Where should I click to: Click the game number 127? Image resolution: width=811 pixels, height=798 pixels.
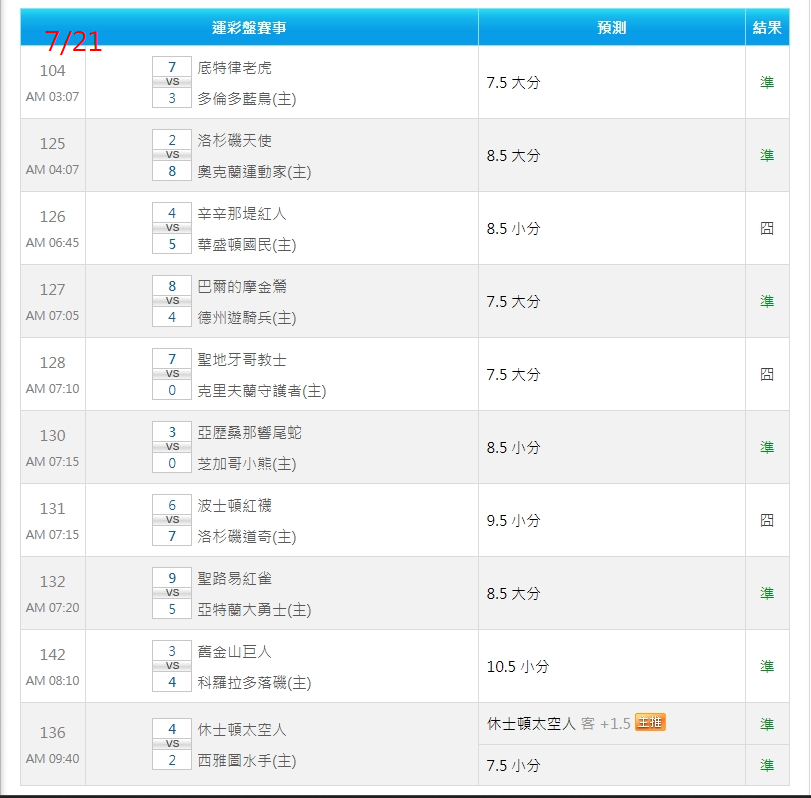(52, 290)
